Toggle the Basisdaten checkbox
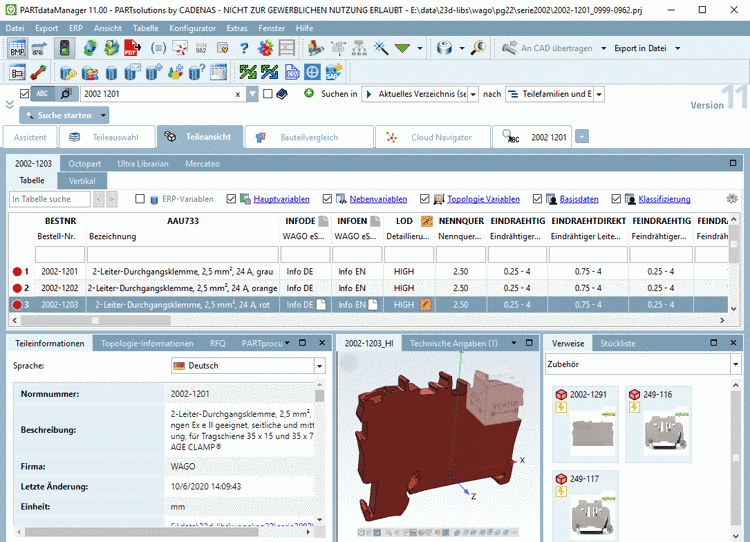The width and height of the screenshot is (750, 542). click(x=537, y=199)
